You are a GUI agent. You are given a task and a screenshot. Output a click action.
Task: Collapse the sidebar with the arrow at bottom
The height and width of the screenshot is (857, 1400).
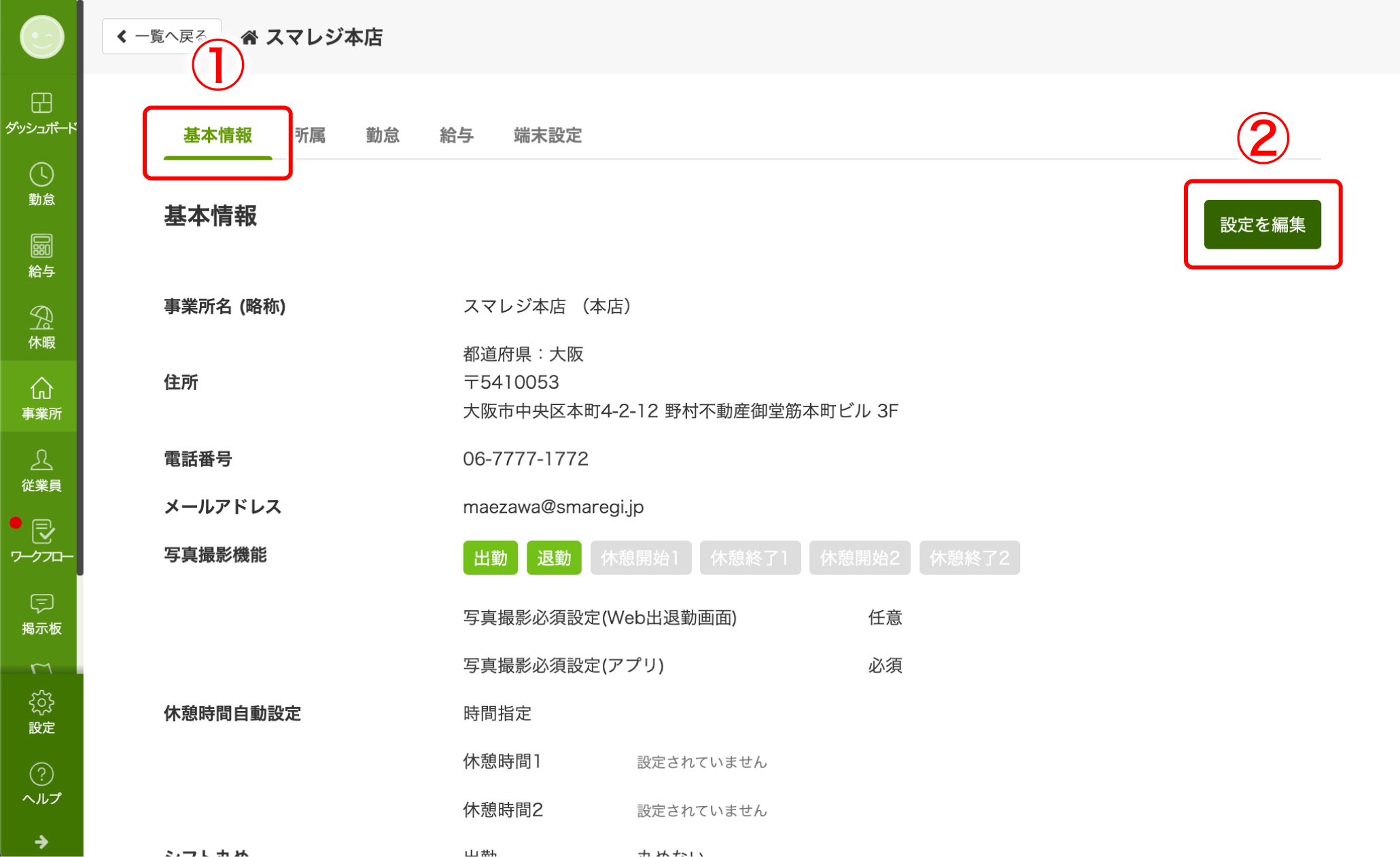pos(41,841)
